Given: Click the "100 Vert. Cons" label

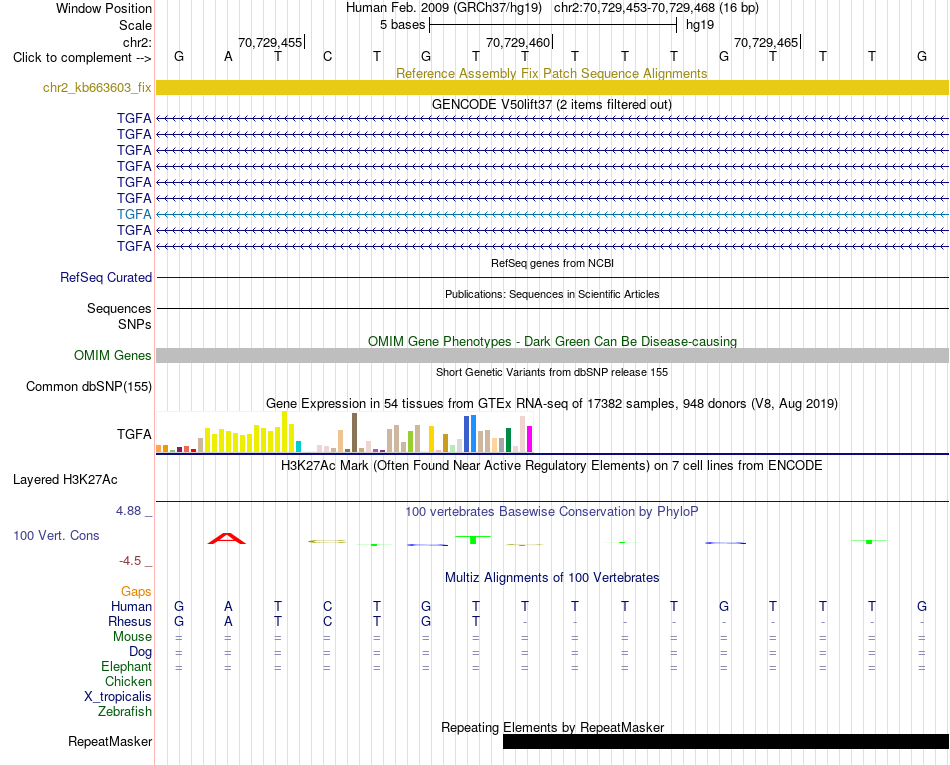Looking at the screenshot, I should [x=56, y=535].
